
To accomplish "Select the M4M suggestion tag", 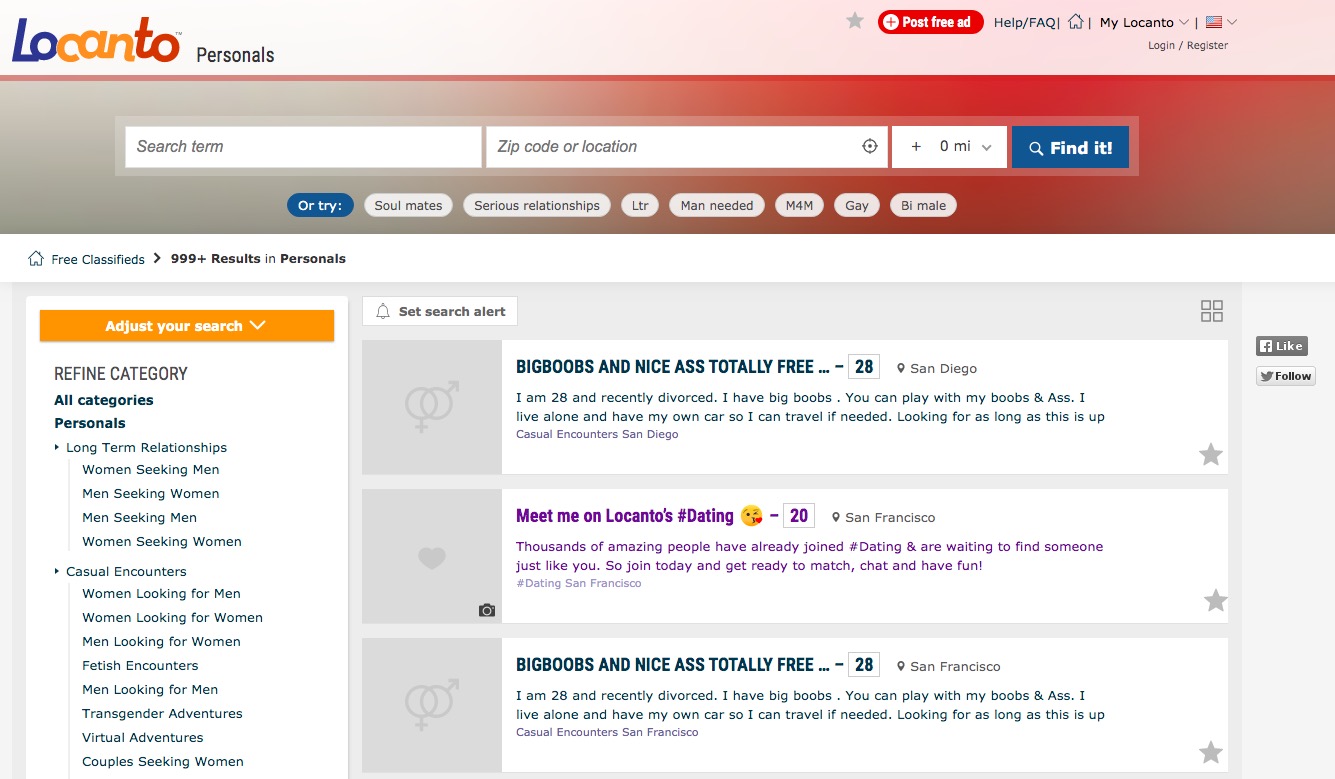I will (799, 205).
